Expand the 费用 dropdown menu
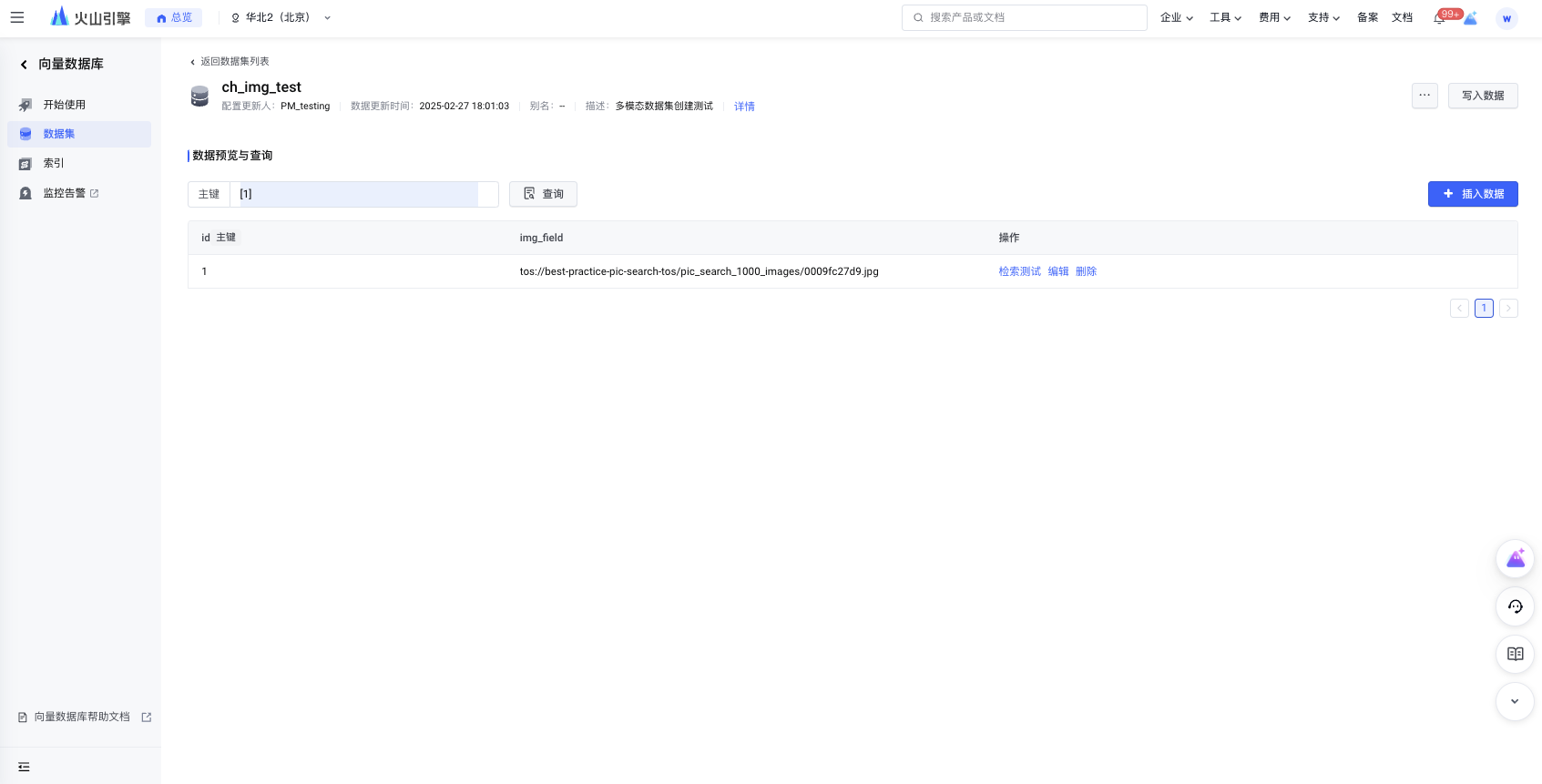 tap(1275, 17)
